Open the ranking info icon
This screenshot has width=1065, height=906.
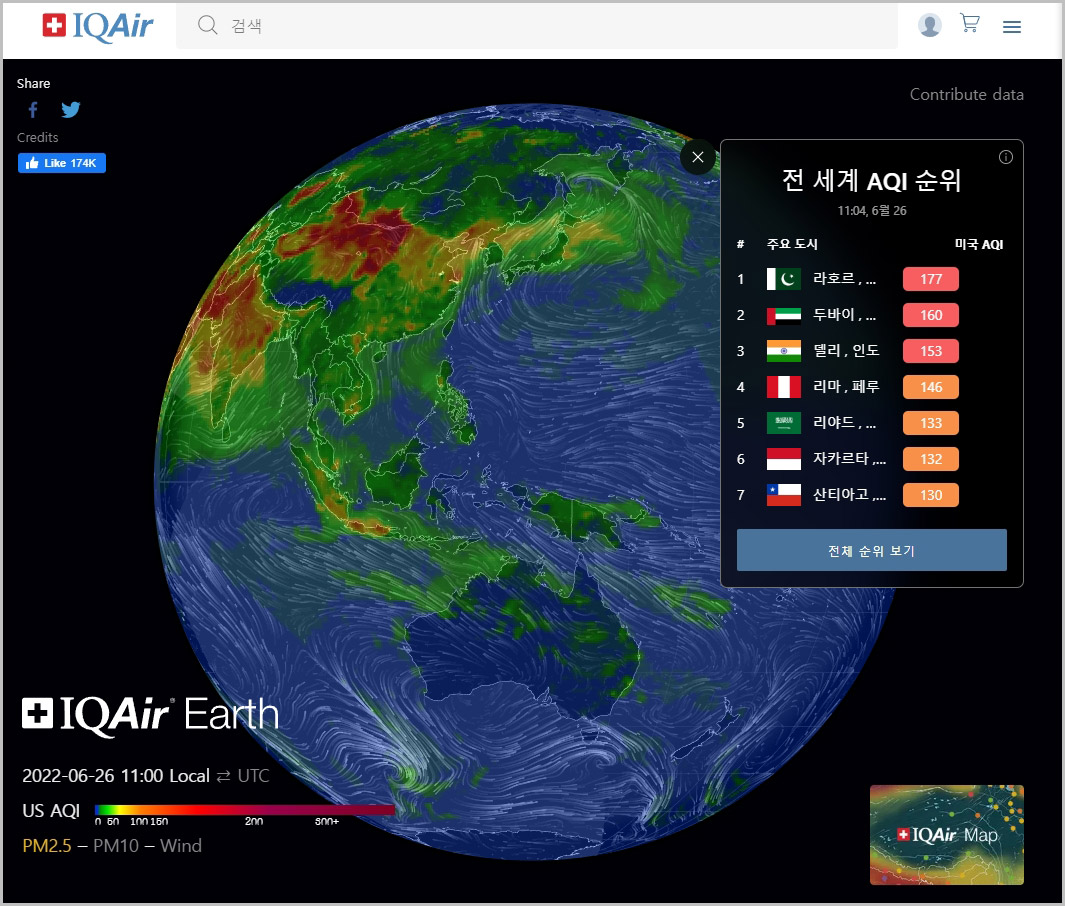[x=1005, y=158]
